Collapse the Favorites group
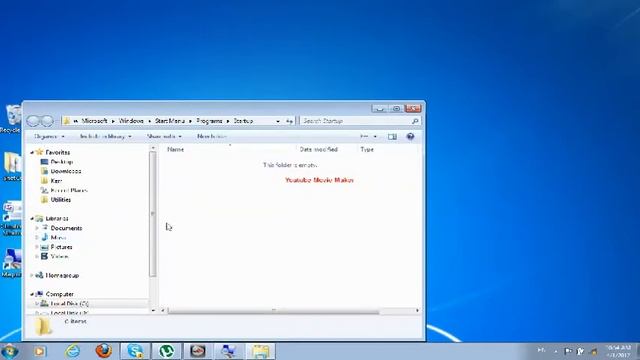The width and height of the screenshot is (640, 360). [x=32, y=152]
